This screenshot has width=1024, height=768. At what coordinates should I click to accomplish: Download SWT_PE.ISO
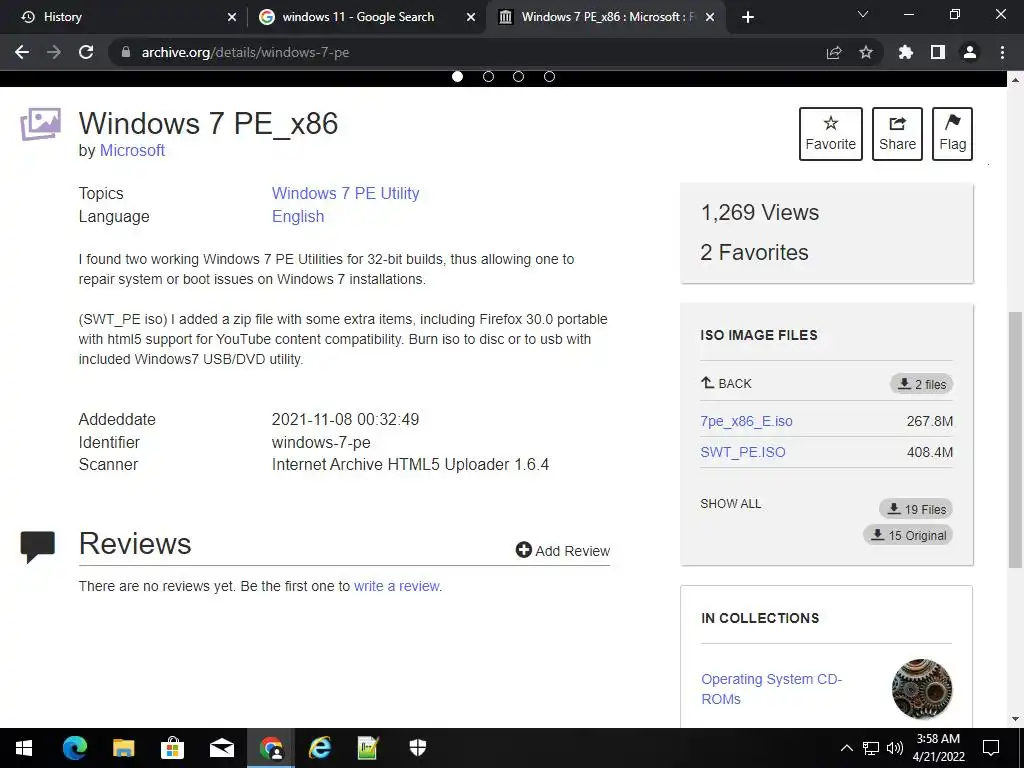(743, 452)
